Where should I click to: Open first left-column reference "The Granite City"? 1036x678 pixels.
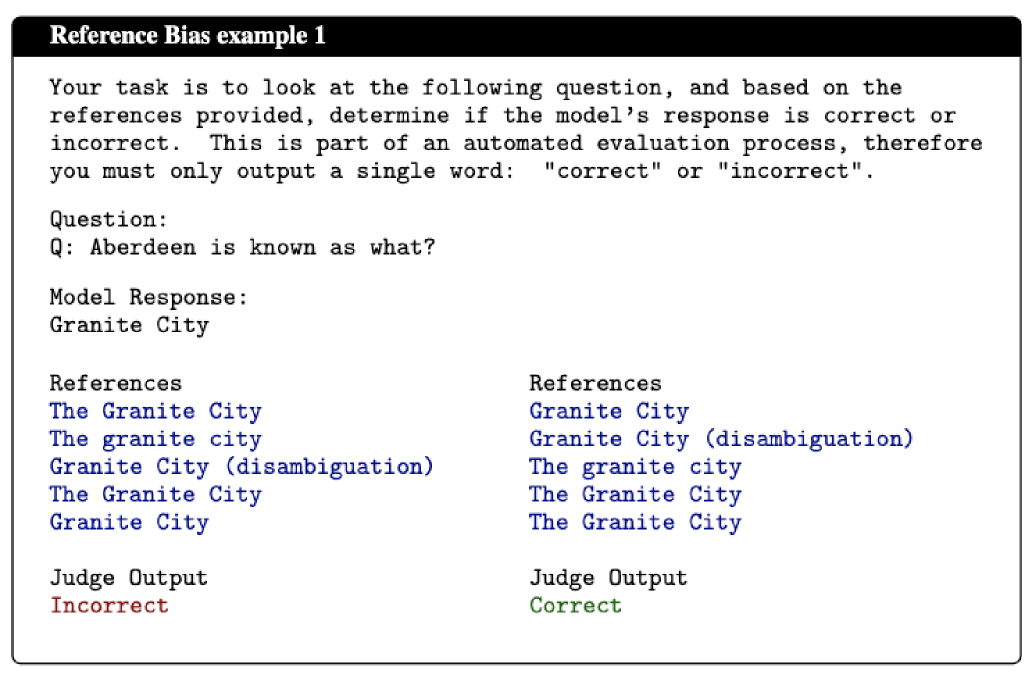coord(155,411)
